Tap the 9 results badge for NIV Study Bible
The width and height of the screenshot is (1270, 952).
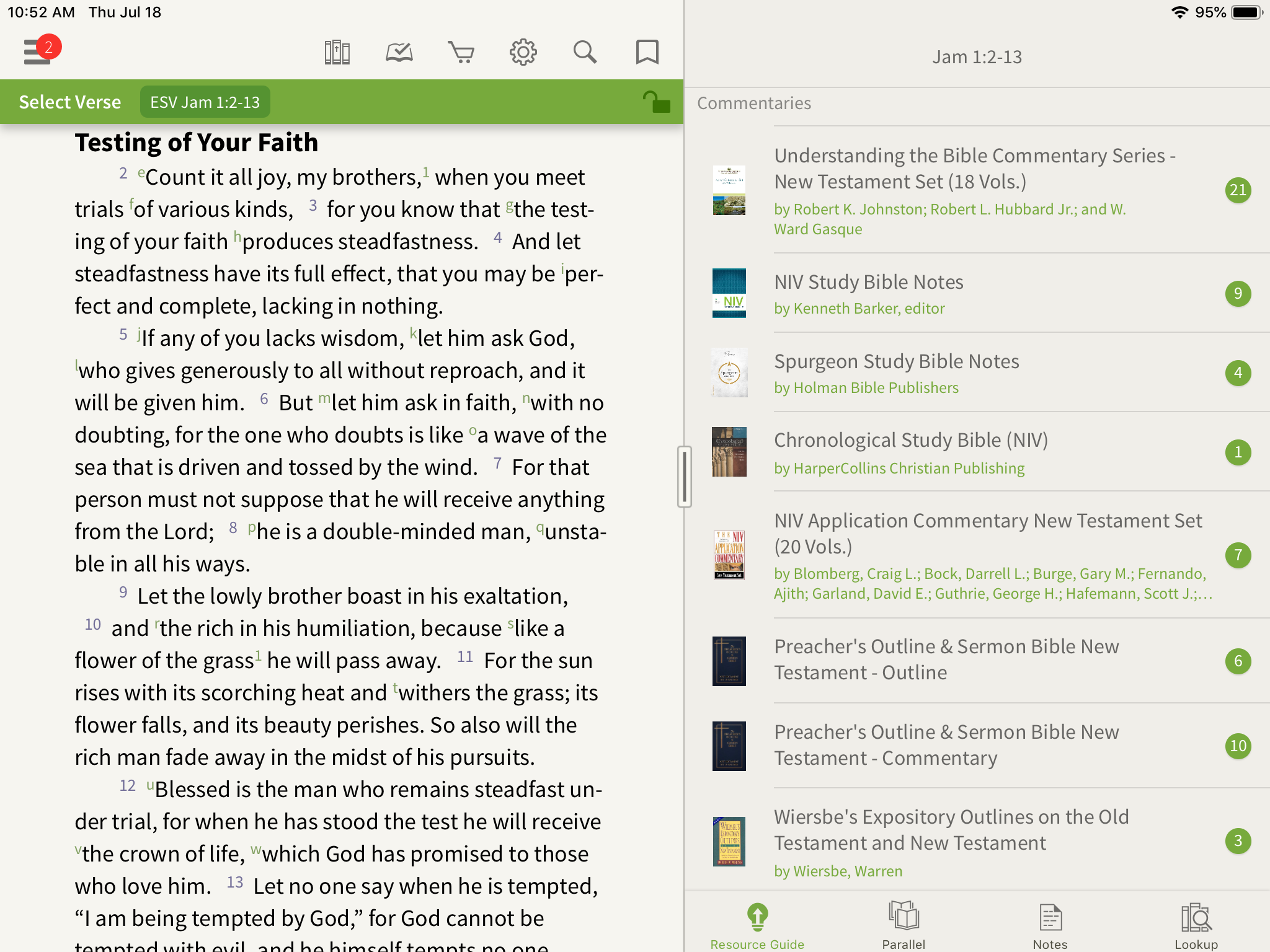click(x=1238, y=293)
